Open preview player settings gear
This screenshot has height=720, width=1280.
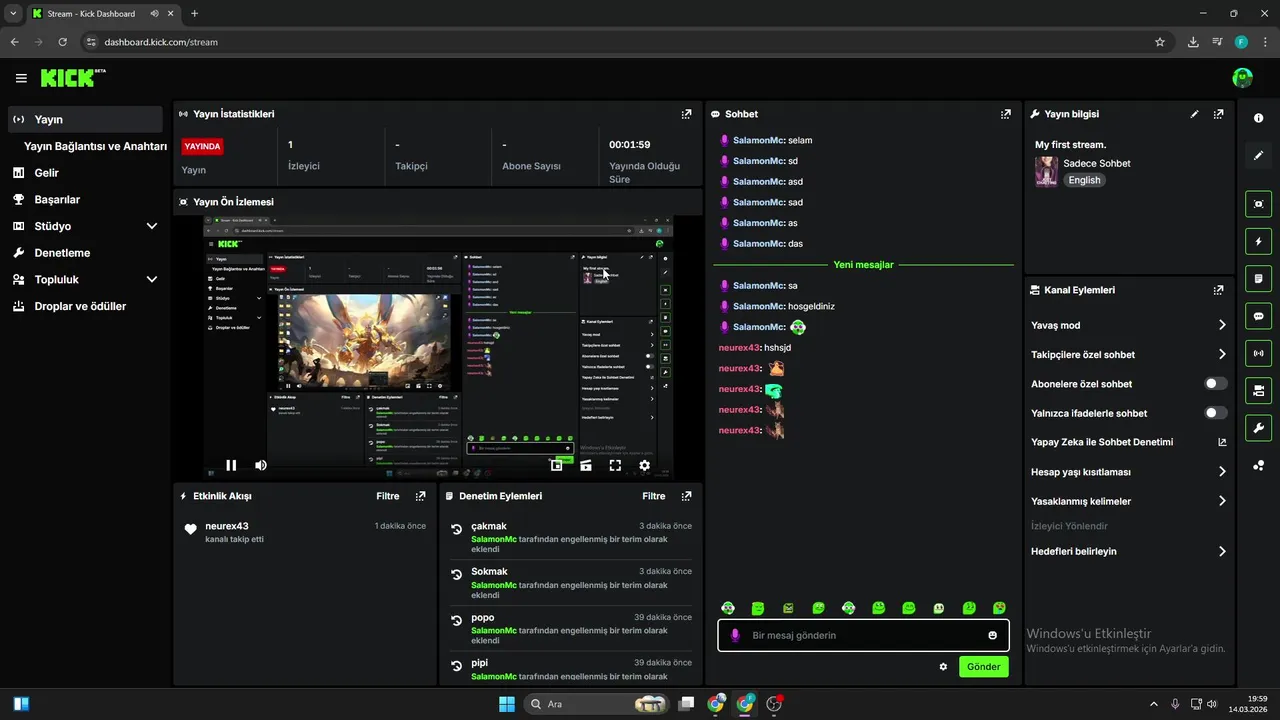pos(644,465)
